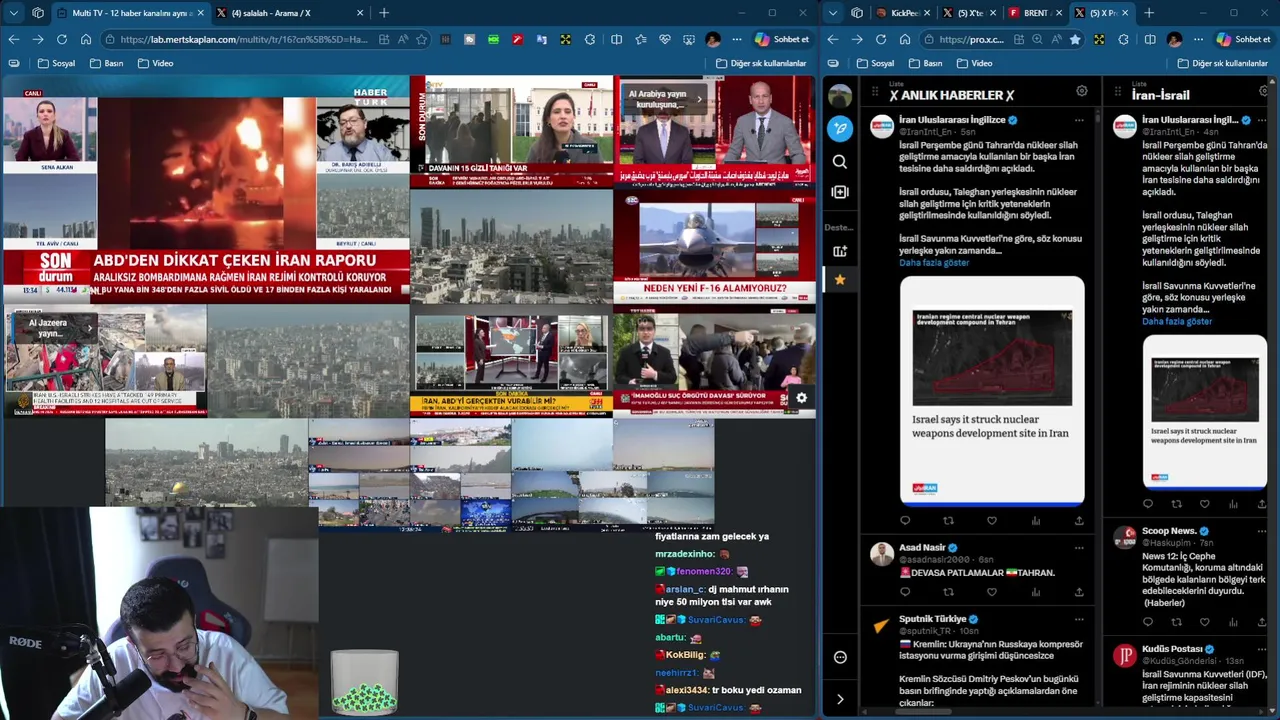The width and height of the screenshot is (1280, 720).
Task: View analytics of first ANLIK HABERLER post
Action: pos(1035,520)
